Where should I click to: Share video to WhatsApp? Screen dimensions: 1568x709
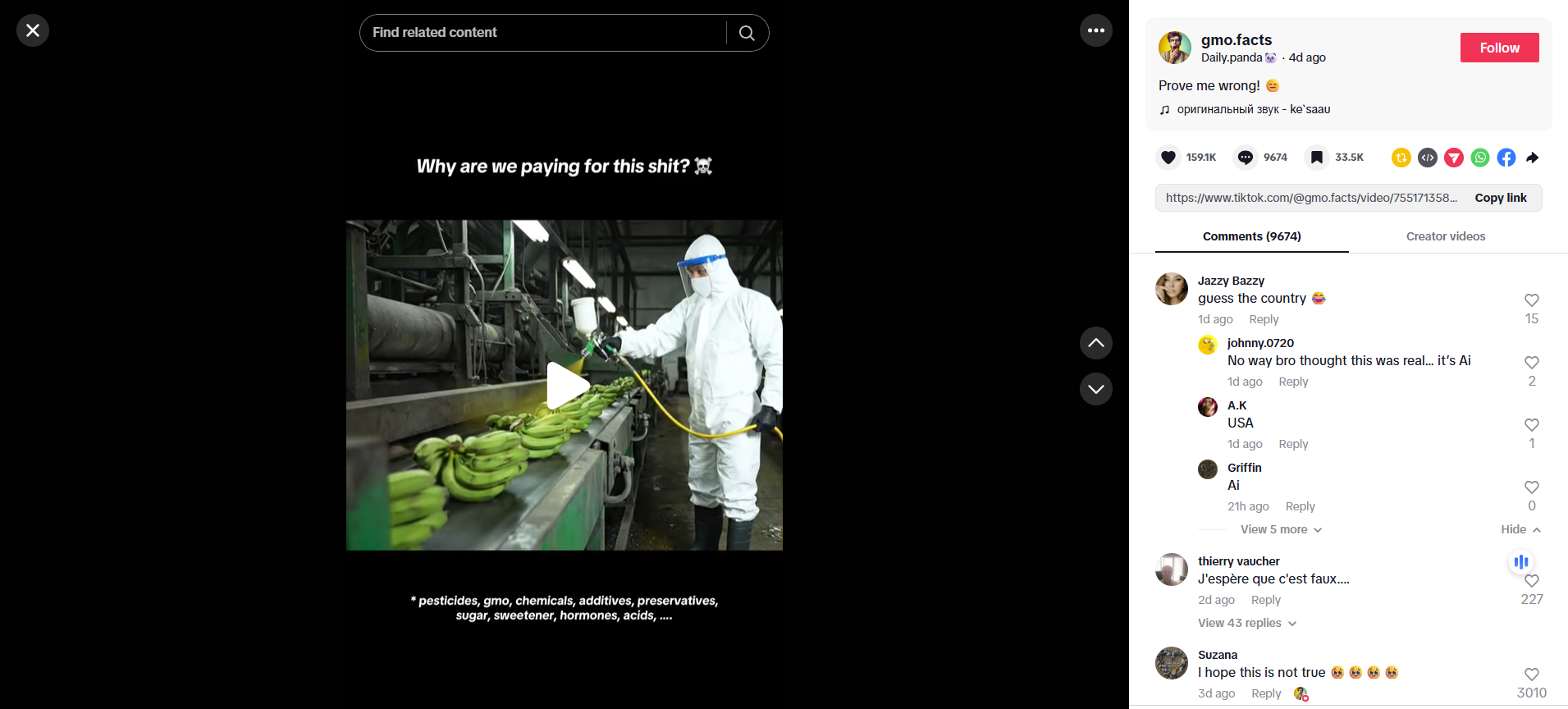click(1479, 158)
